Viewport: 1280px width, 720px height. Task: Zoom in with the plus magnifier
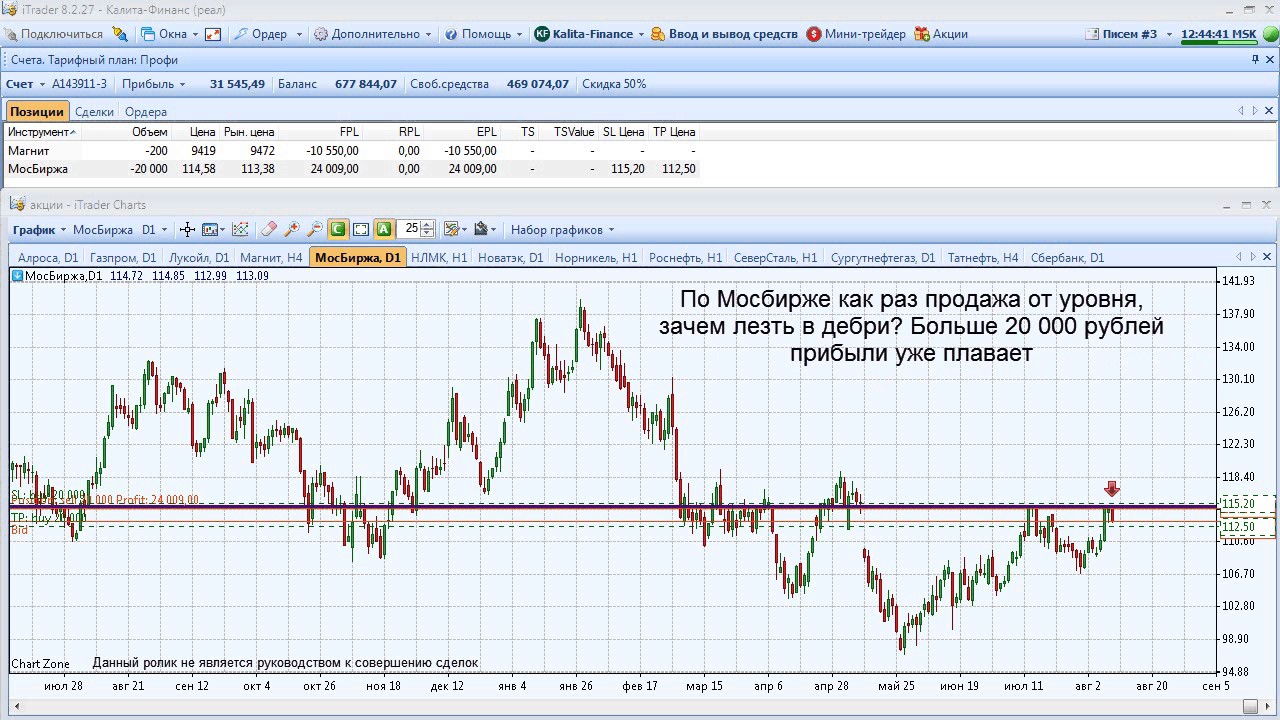292,230
